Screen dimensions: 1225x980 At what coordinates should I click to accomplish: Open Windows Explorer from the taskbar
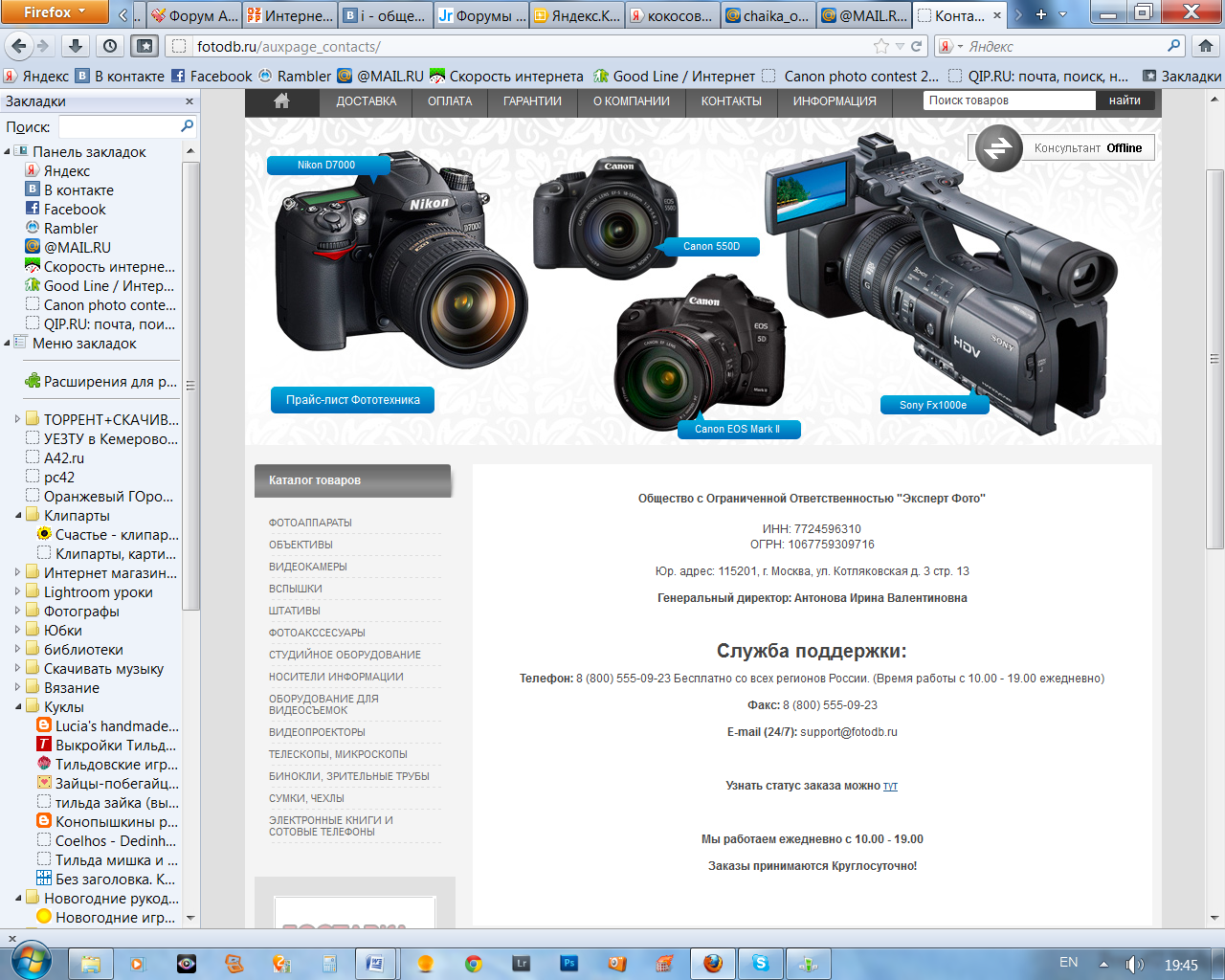click(x=90, y=964)
